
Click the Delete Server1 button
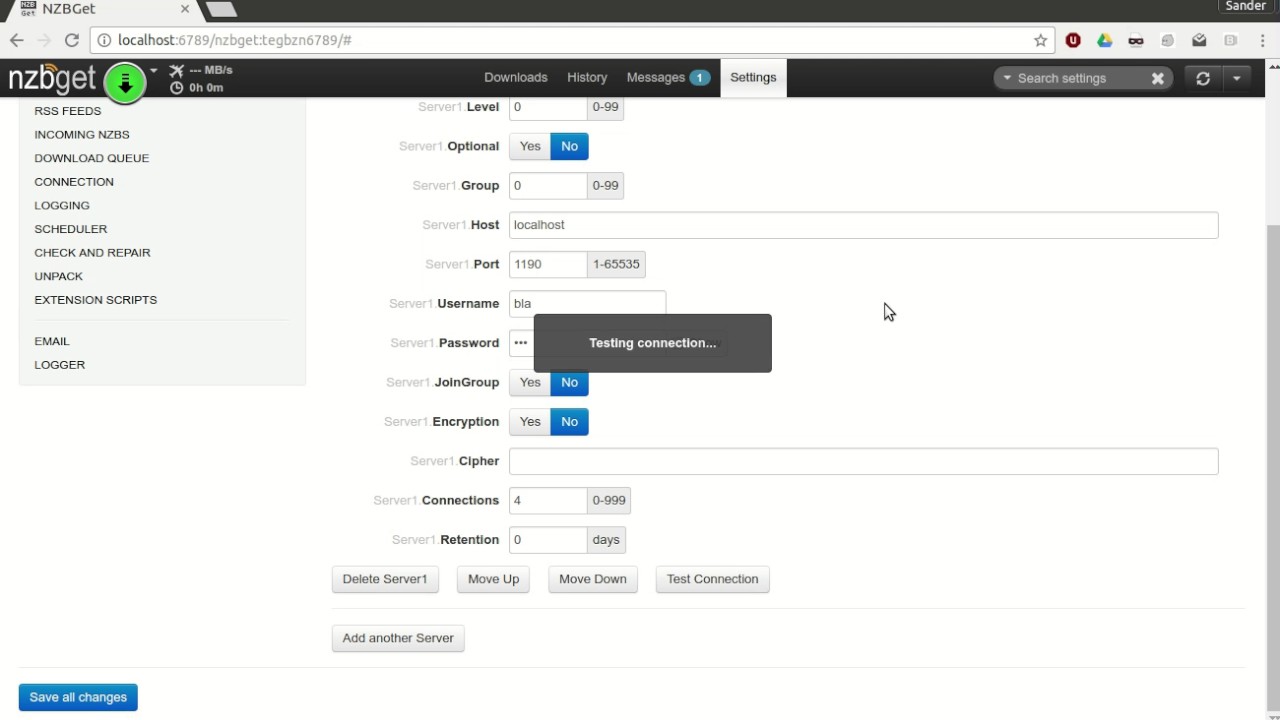[x=385, y=579]
